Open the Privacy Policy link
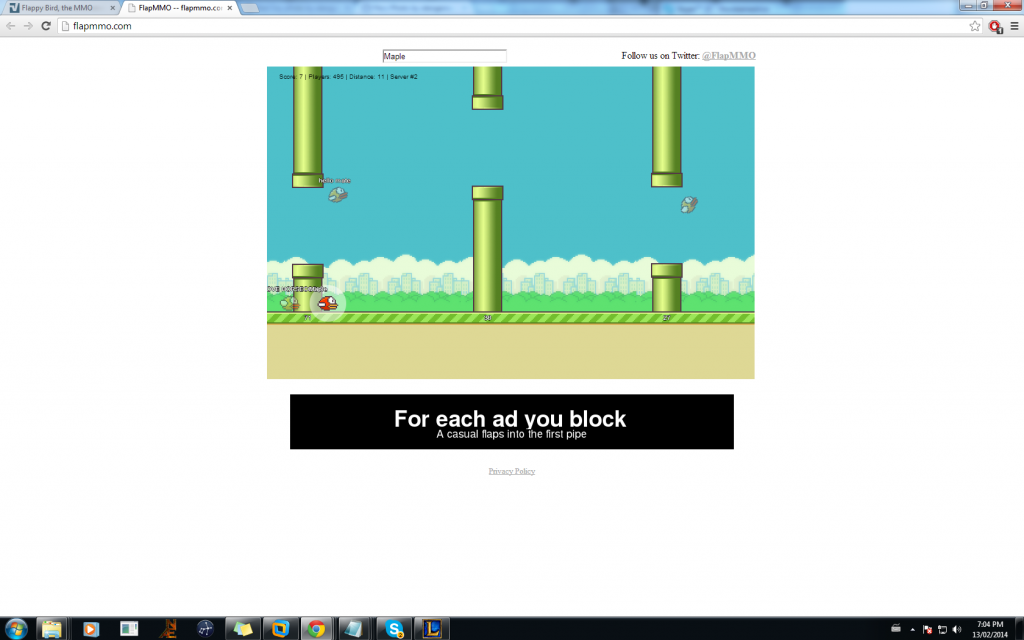1024x640 pixels. (511, 471)
